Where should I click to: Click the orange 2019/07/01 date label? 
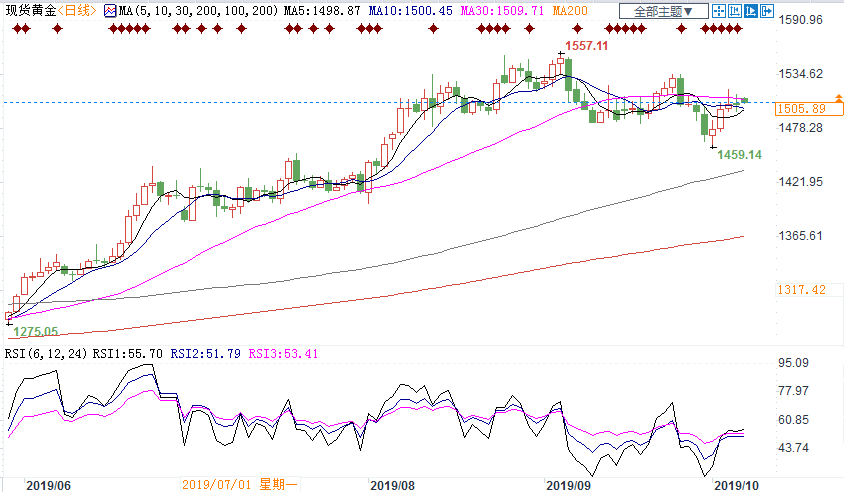click(x=218, y=483)
